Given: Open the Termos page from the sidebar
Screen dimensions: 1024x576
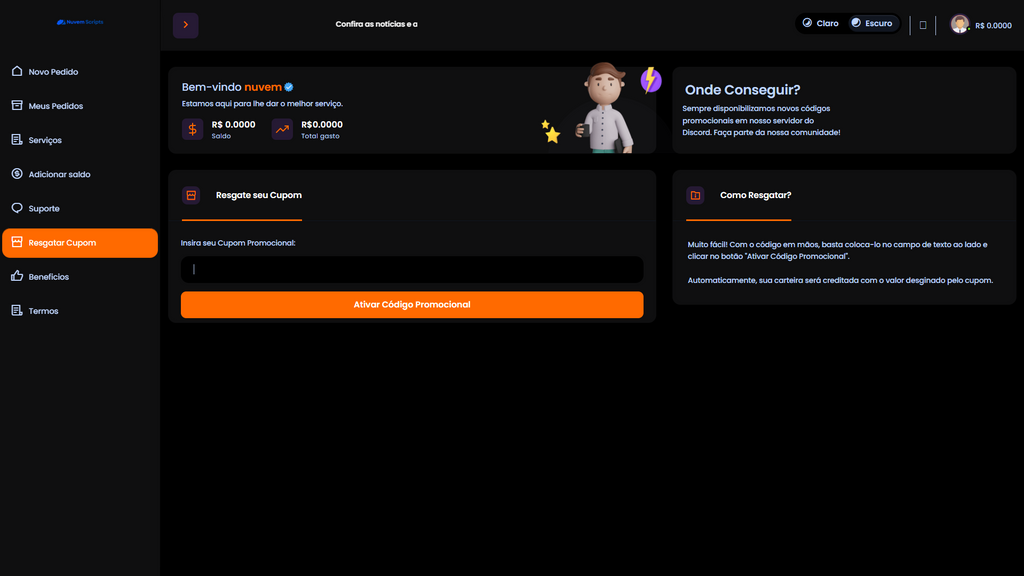Looking at the screenshot, I should click(x=43, y=311).
